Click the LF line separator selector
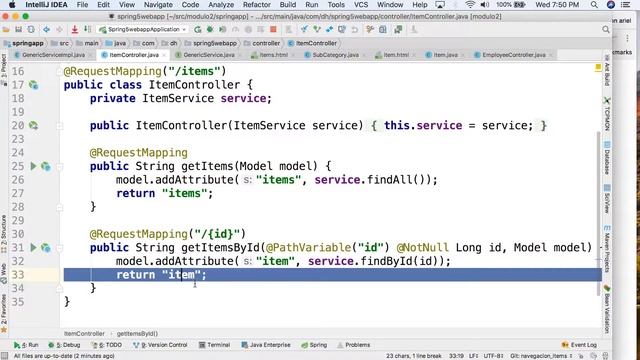This screenshot has height=360, width=640. (x=473, y=356)
